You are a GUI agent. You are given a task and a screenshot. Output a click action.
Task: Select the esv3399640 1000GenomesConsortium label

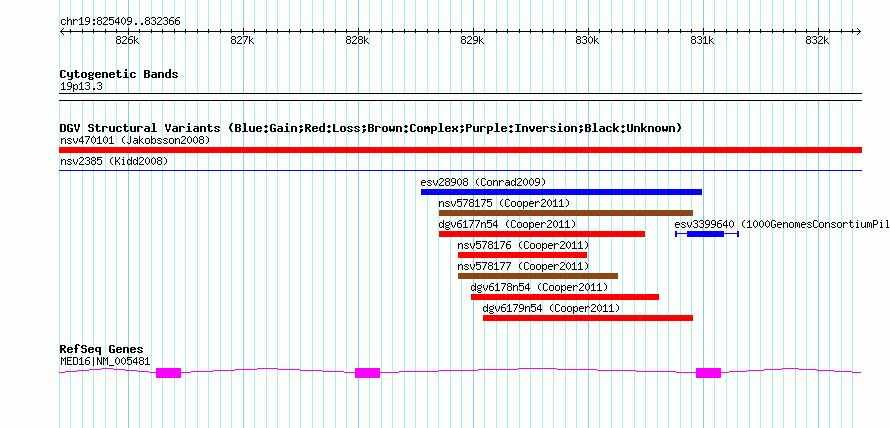[x=782, y=224]
